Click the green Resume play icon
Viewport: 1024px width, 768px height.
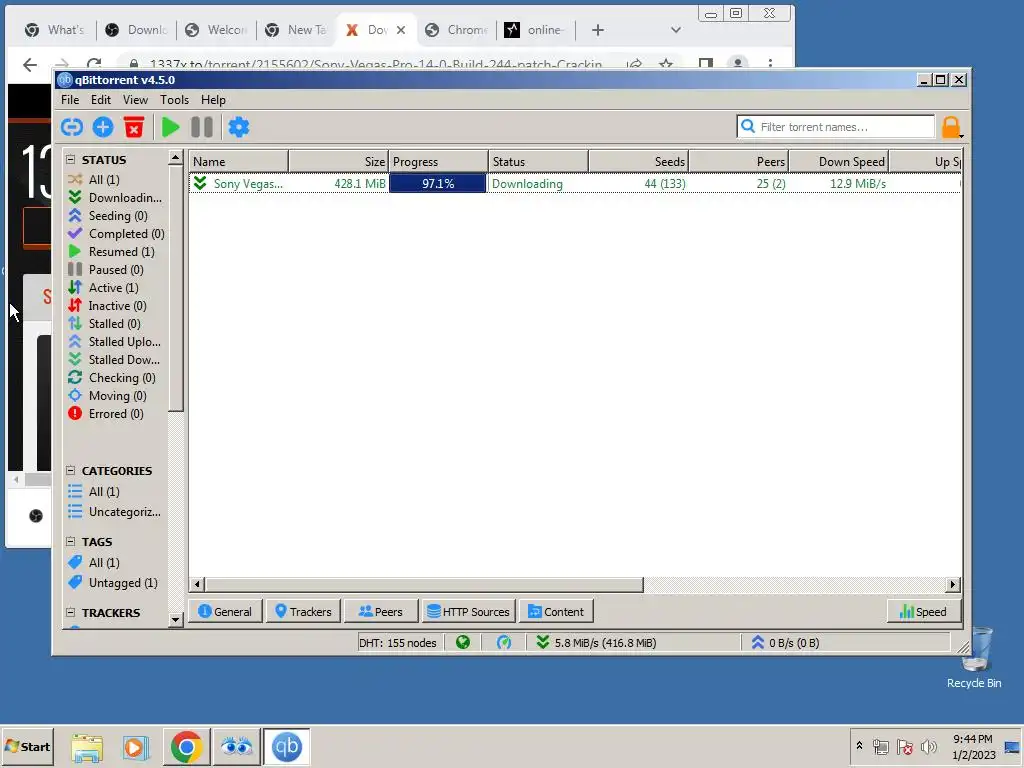point(170,127)
